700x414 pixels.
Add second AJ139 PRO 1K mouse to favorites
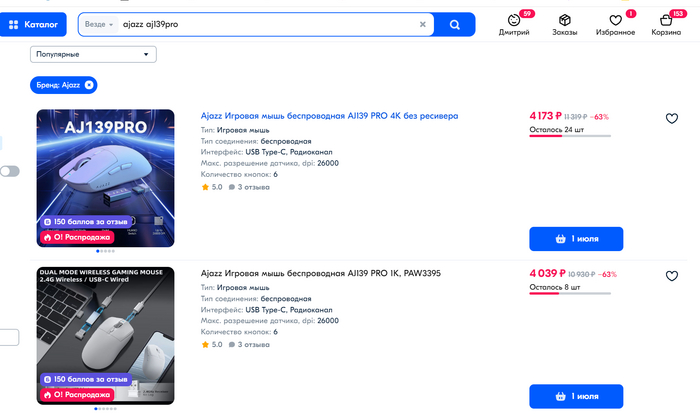pyautogui.click(x=672, y=275)
